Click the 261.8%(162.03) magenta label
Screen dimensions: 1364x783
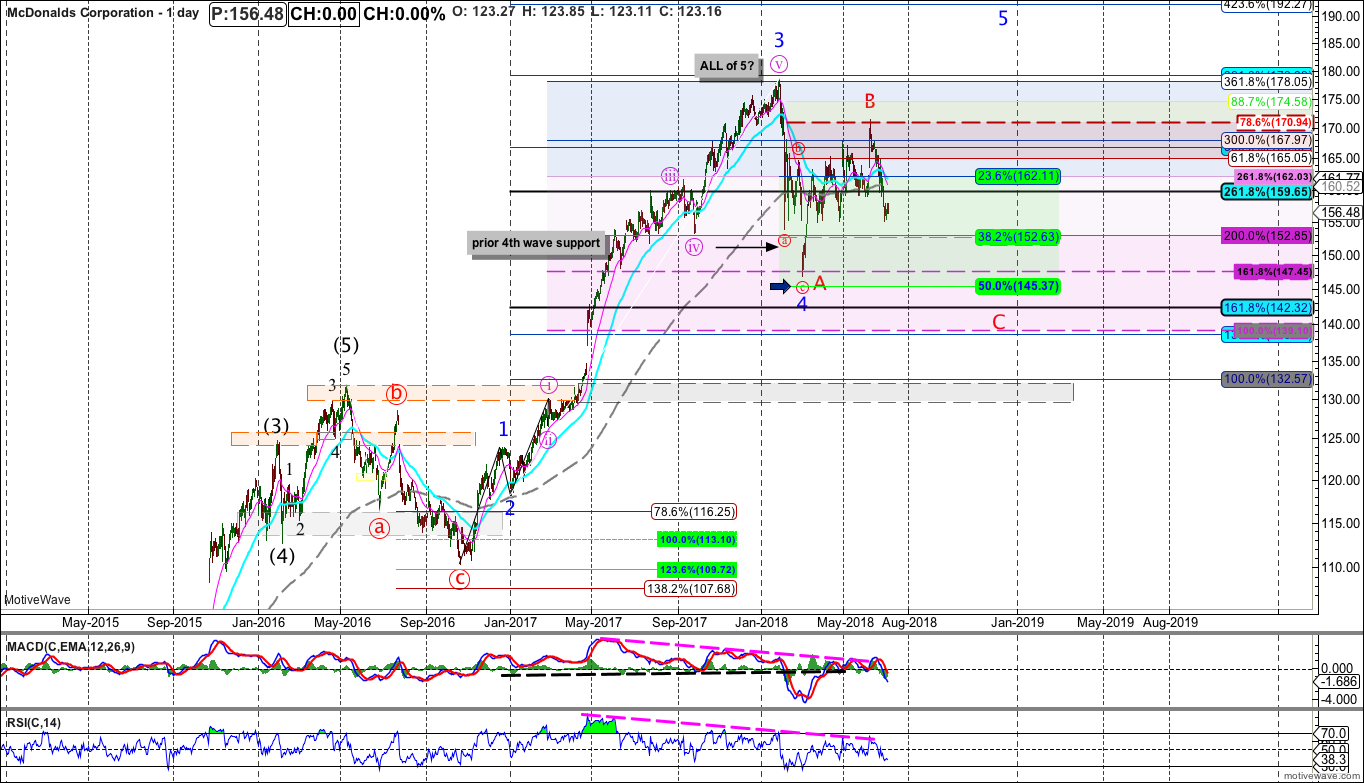click(1273, 176)
